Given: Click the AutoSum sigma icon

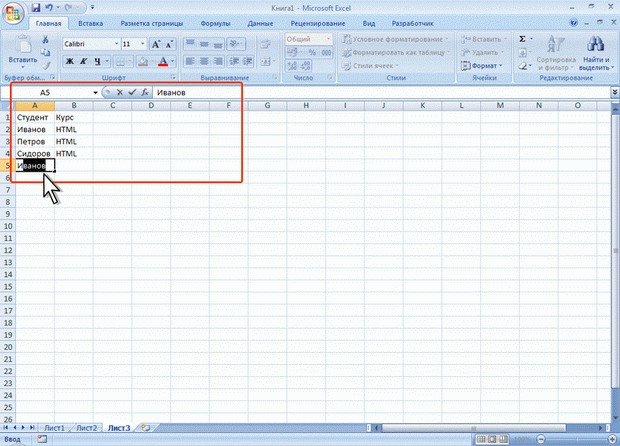Looking at the screenshot, I should coord(522,39).
